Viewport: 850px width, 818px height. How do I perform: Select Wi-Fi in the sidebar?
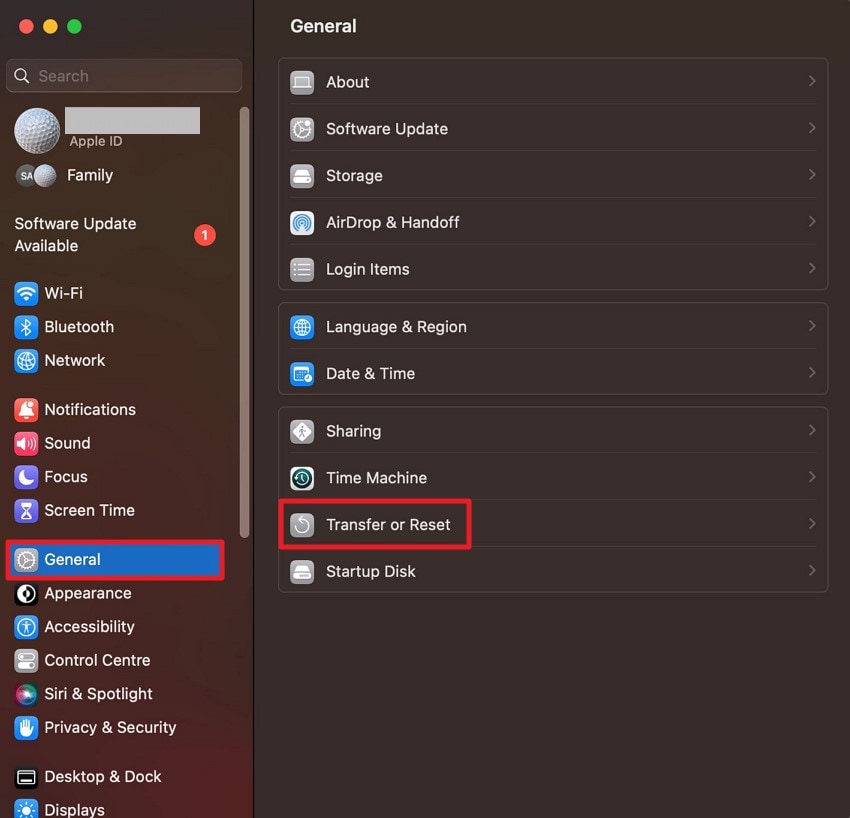pyautogui.click(x=63, y=293)
